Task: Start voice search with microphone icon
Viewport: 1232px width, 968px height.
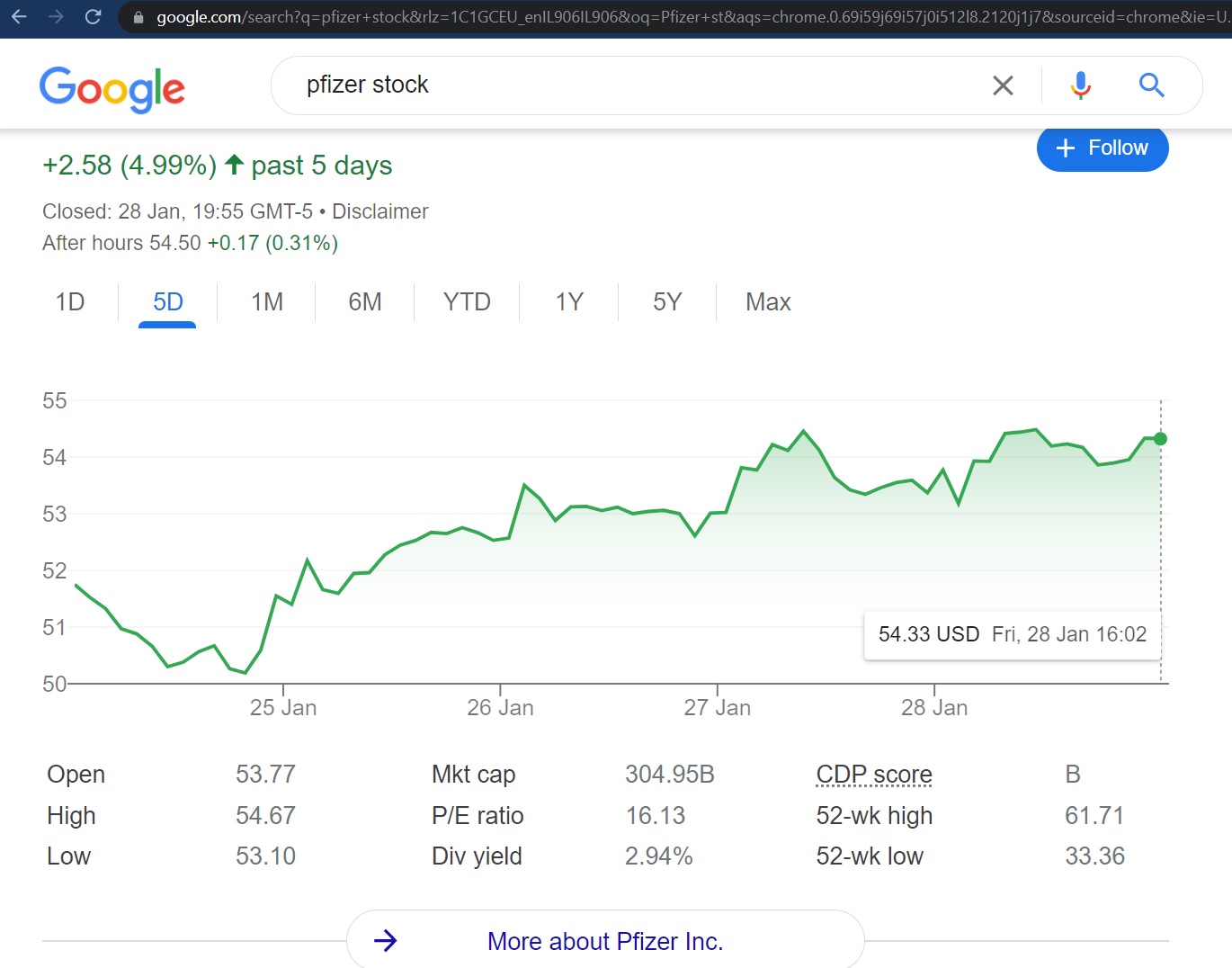Action: click(1081, 85)
